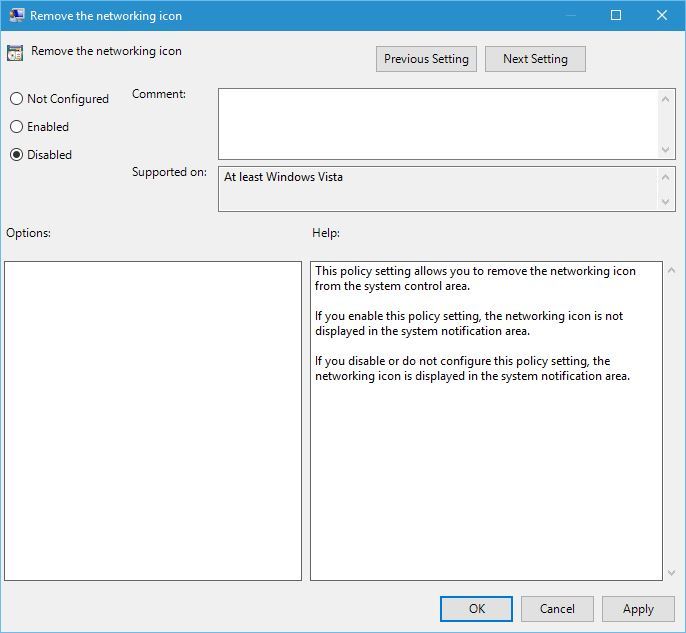Click the policy setting icon beside heading
This screenshot has height=633, width=686.
pos(15,53)
